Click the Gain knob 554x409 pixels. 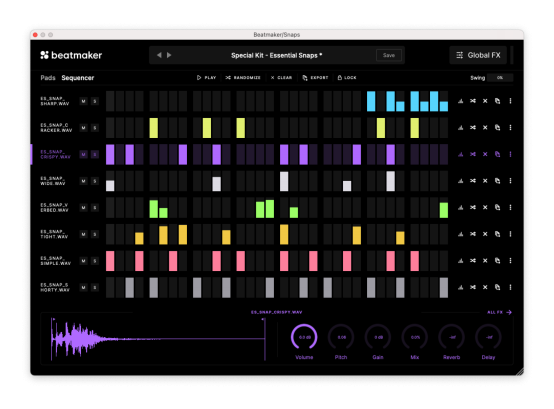pyautogui.click(x=378, y=337)
